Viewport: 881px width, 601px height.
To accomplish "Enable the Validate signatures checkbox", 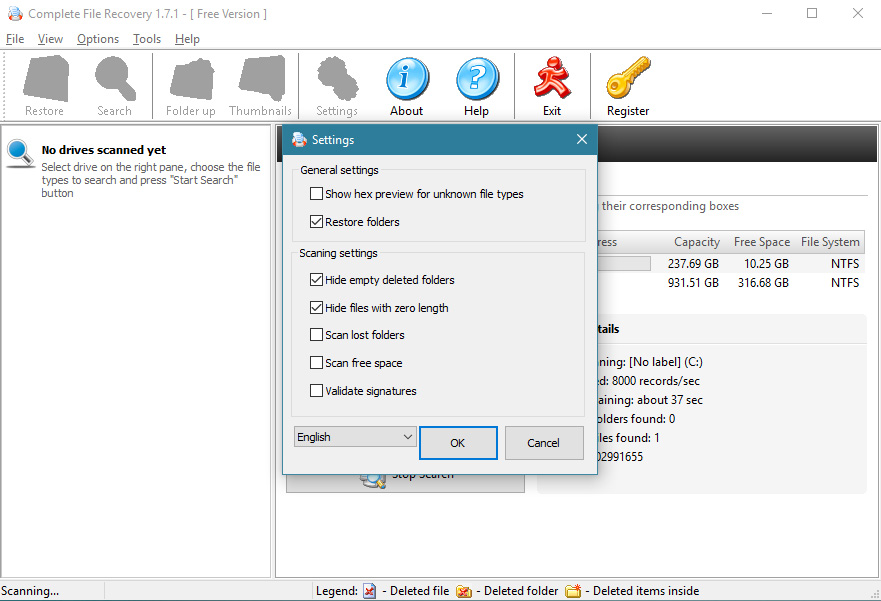I will coord(316,391).
